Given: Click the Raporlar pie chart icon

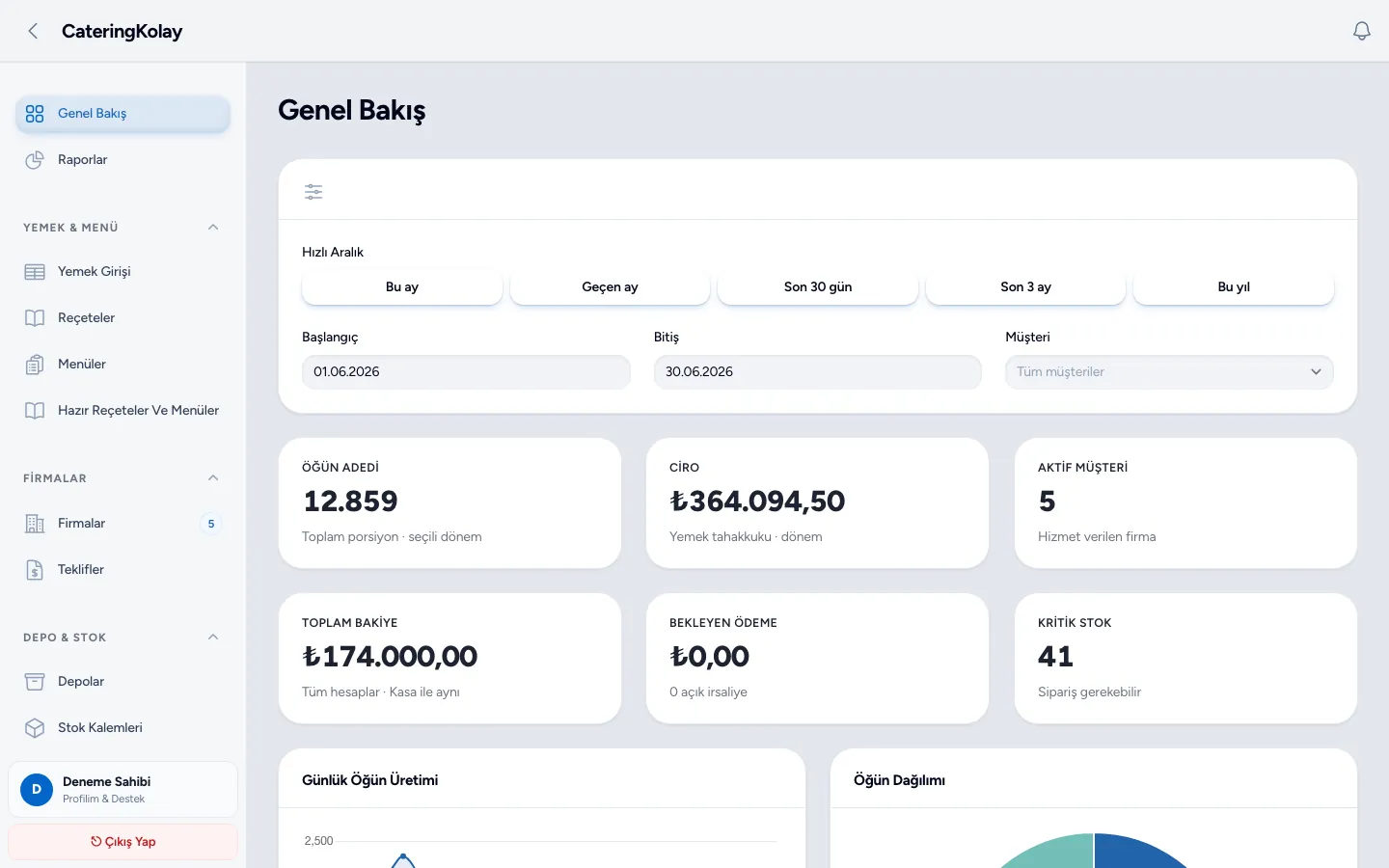Looking at the screenshot, I should [x=35, y=160].
